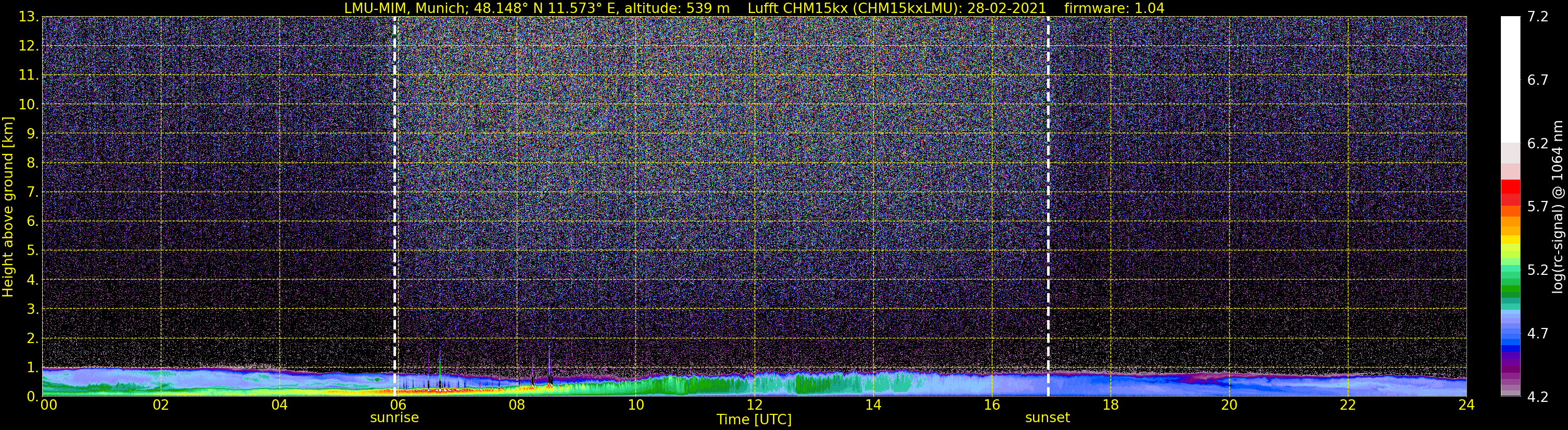Click the colorbar tick label 5.2
The height and width of the screenshot is (430, 1568).
click(1538, 270)
